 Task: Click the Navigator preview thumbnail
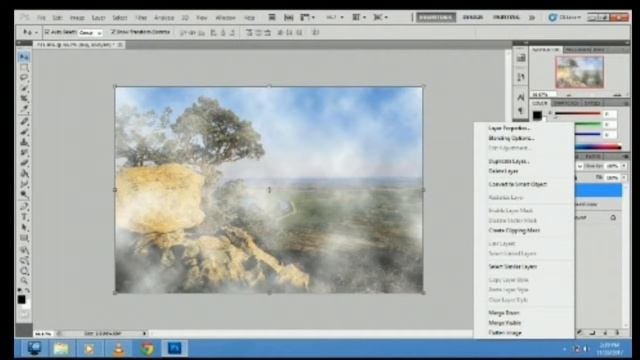click(579, 72)
